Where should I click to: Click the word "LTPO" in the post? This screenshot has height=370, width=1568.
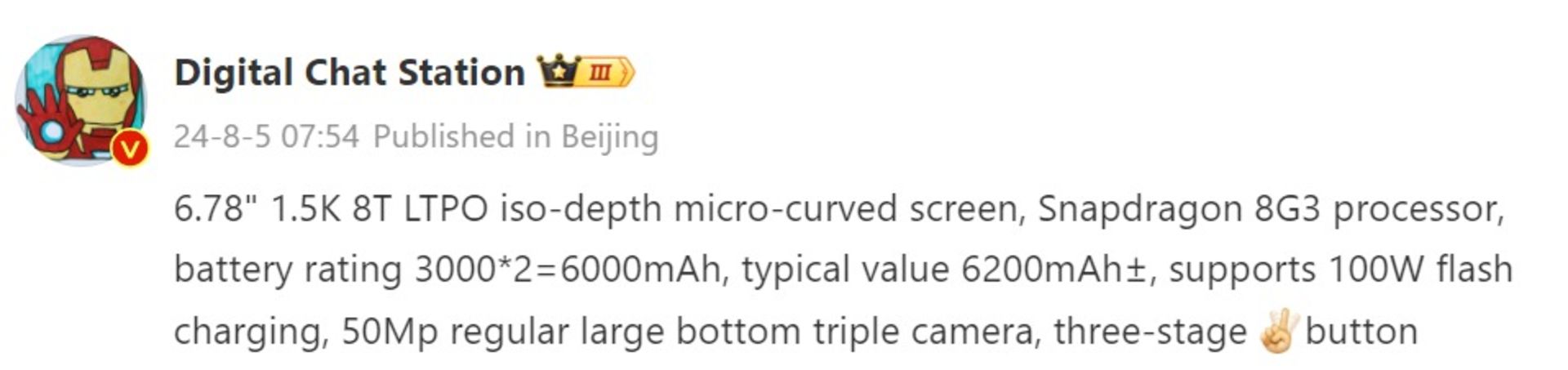tap(445, 209)
